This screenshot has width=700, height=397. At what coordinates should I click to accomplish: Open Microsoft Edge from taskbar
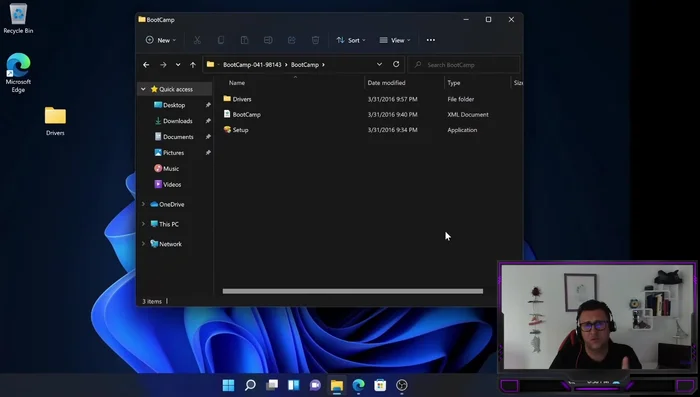[x=358, y=385]
